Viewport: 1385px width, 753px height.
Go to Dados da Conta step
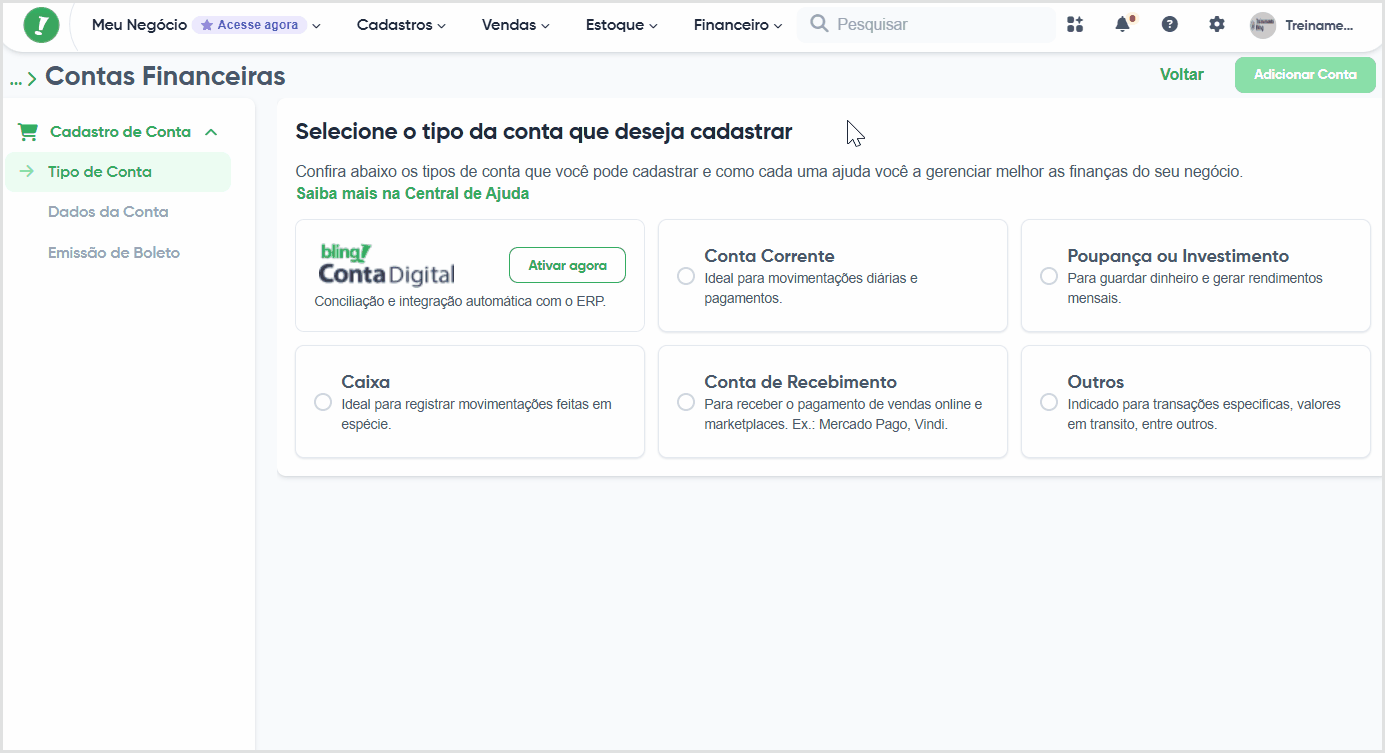click(x=108, y=212)
